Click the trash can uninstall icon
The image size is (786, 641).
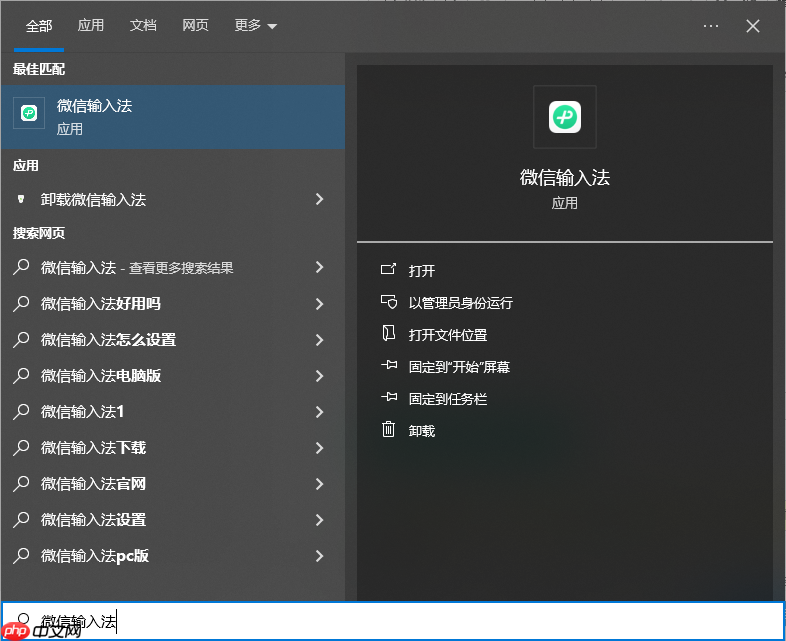coord(388,430)
